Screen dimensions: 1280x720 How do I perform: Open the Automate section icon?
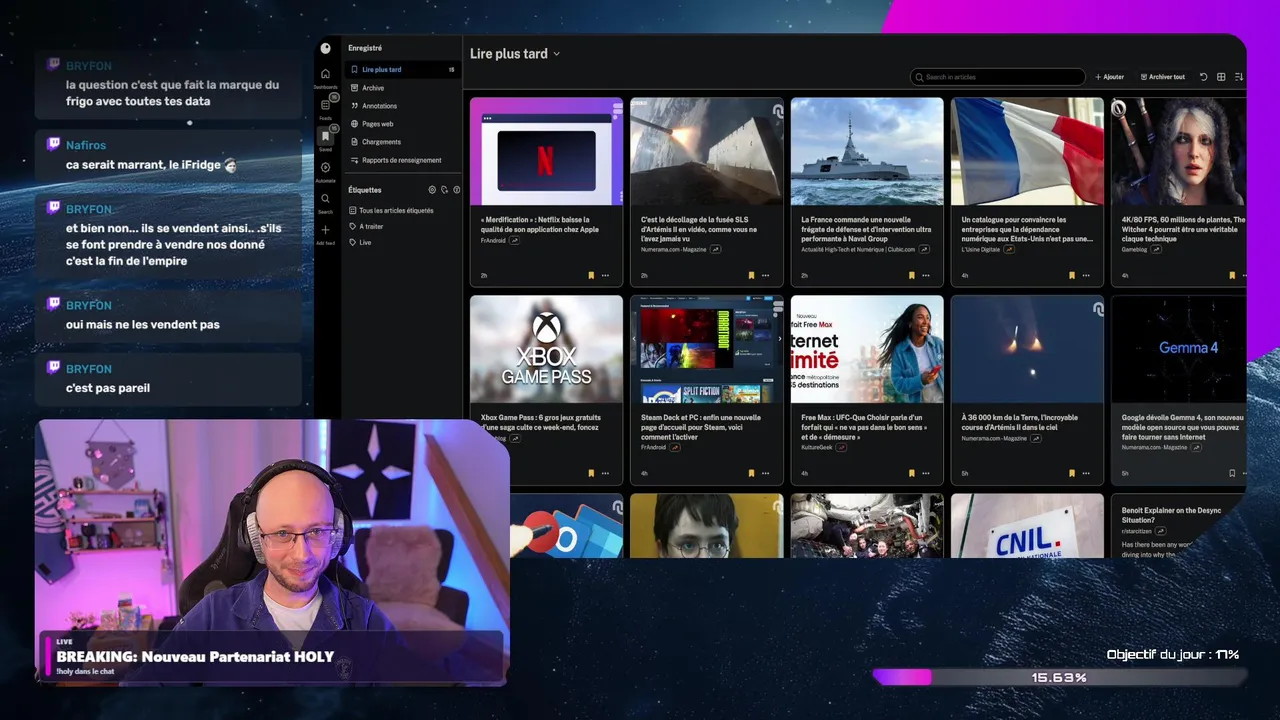[325, 168]
